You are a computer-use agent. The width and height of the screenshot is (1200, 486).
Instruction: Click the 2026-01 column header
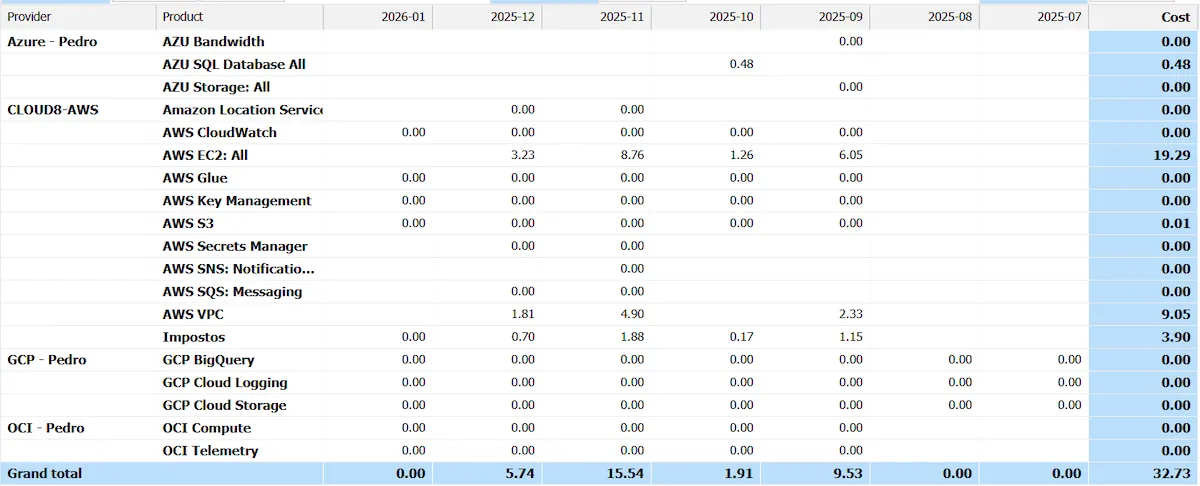coord(378,17)
